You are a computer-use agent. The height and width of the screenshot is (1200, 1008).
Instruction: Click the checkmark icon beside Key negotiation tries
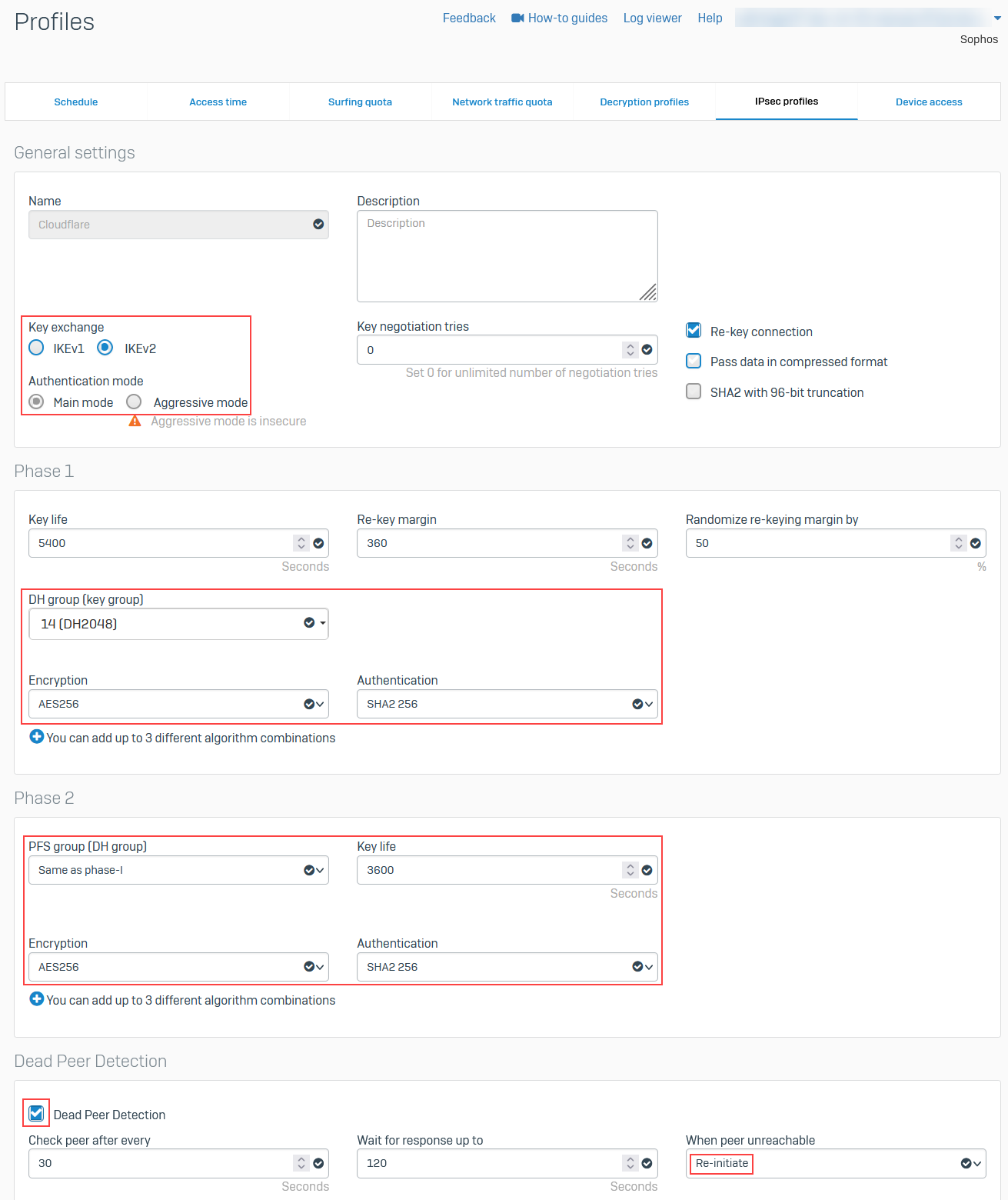(x=648, y=349)
